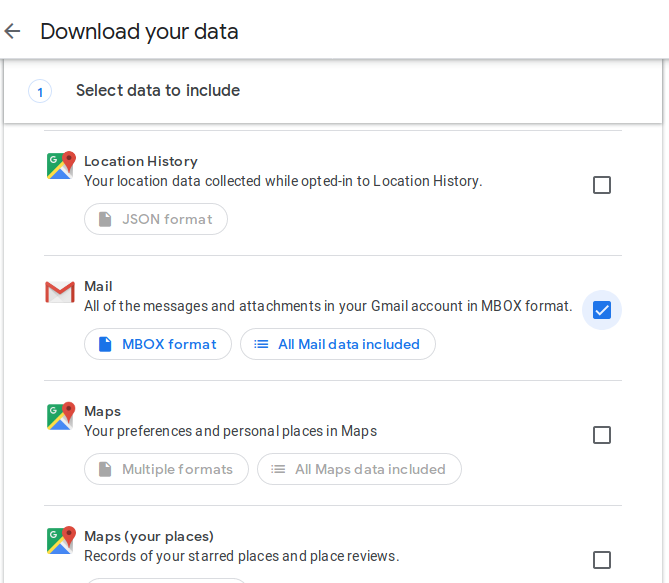Open the Multiple formats chip

click(166, 469)
